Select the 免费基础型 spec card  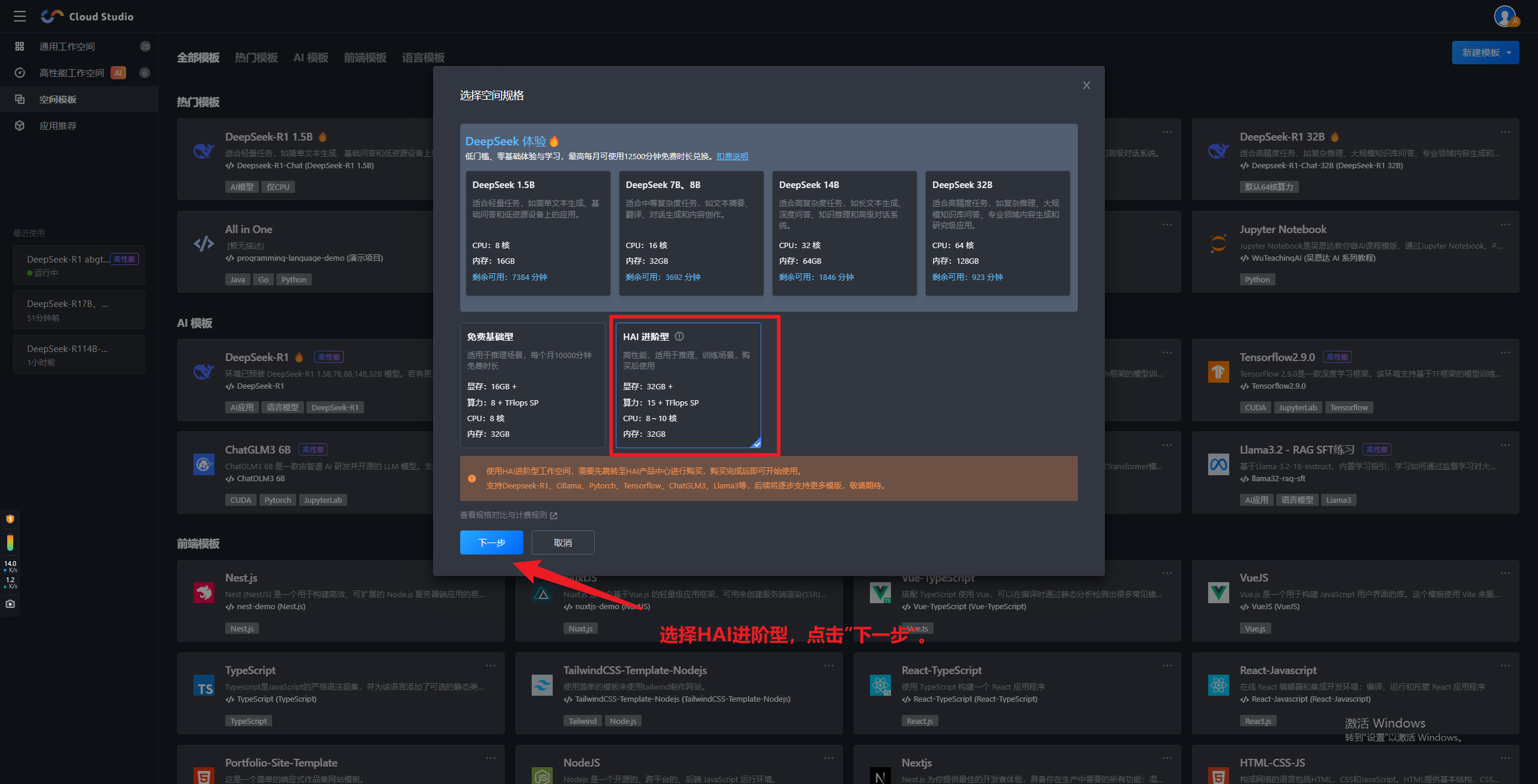532,385
